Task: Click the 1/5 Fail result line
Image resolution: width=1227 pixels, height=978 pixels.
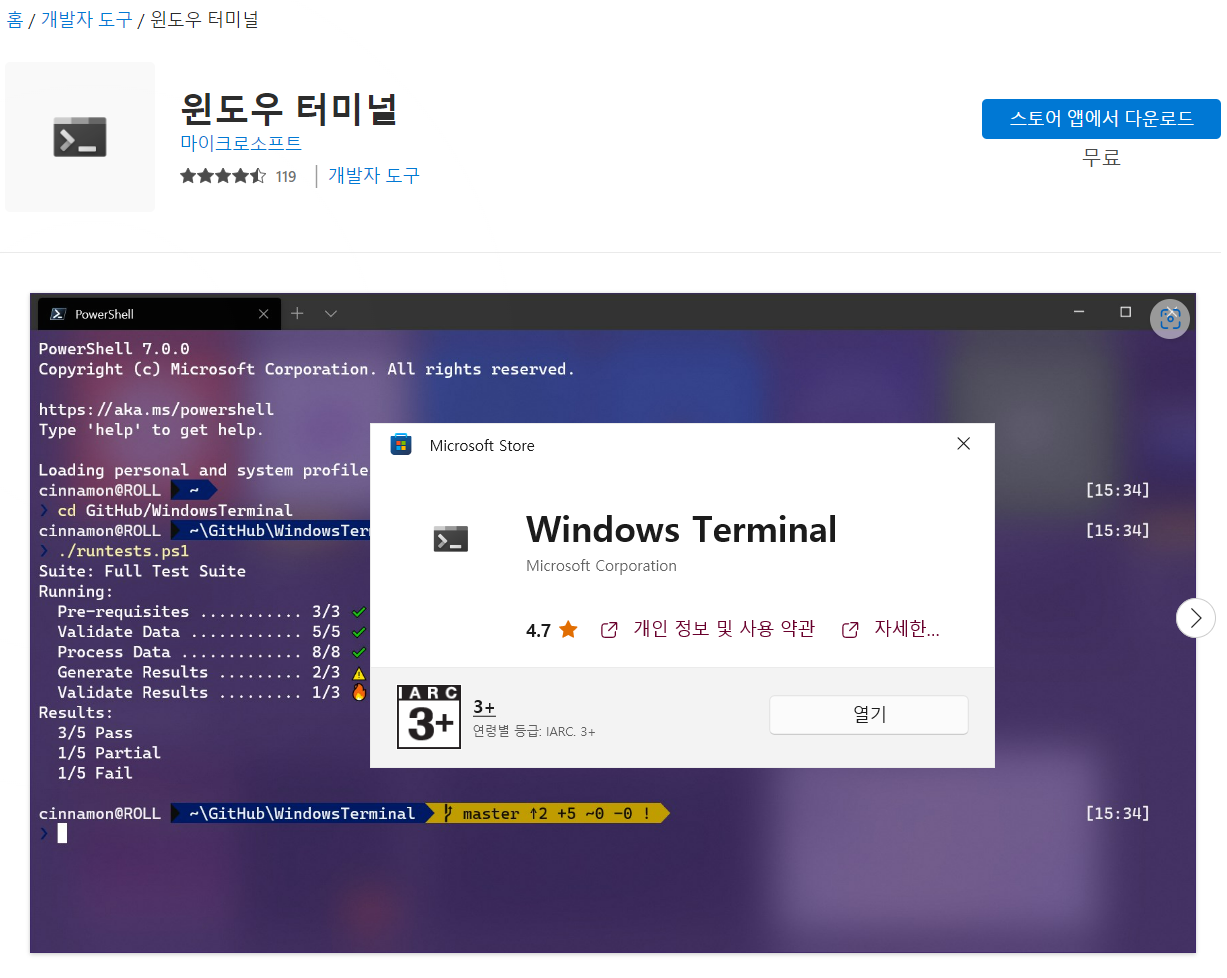Action: click(x=95, y=773)
